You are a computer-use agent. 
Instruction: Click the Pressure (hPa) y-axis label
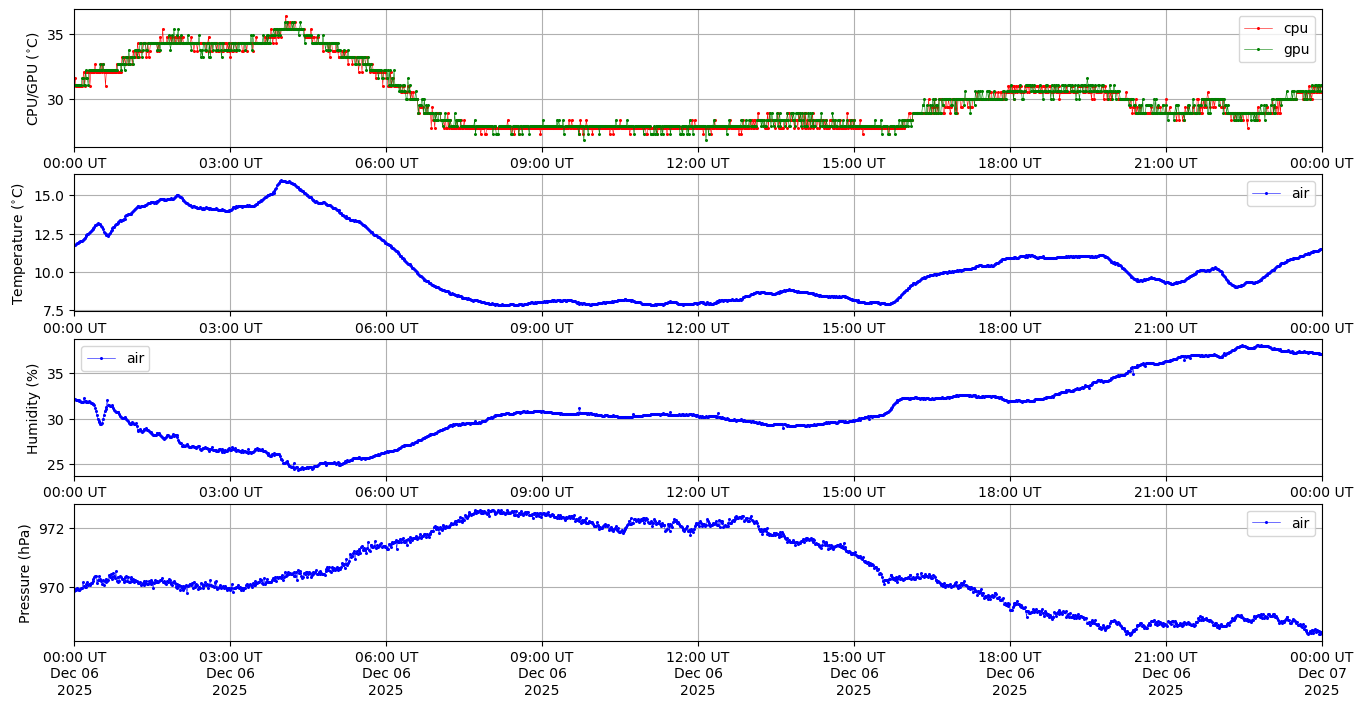[x=25, y=573]
